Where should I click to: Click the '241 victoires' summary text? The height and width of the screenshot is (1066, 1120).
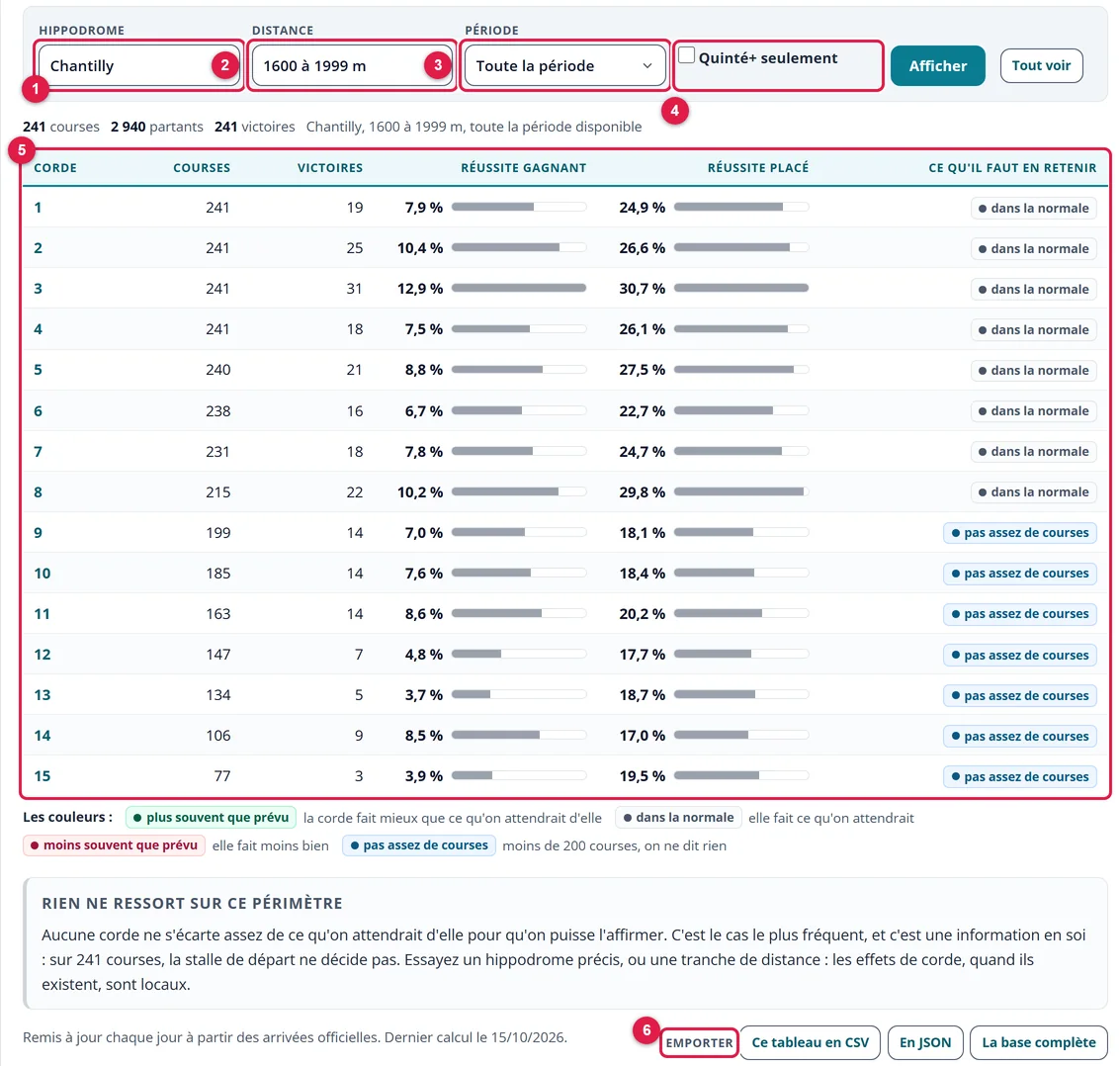click(x=255, y=127)
